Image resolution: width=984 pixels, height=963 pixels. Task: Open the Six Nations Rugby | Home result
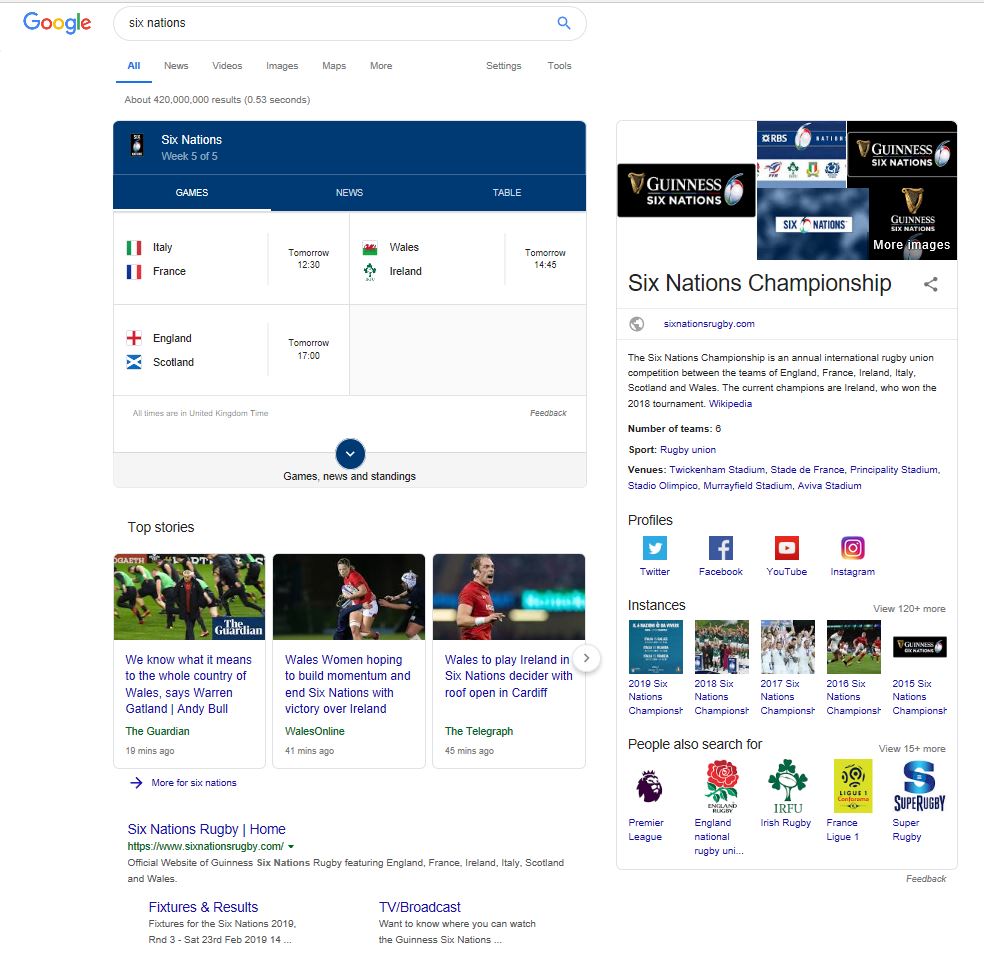click(x=206, y=829)
